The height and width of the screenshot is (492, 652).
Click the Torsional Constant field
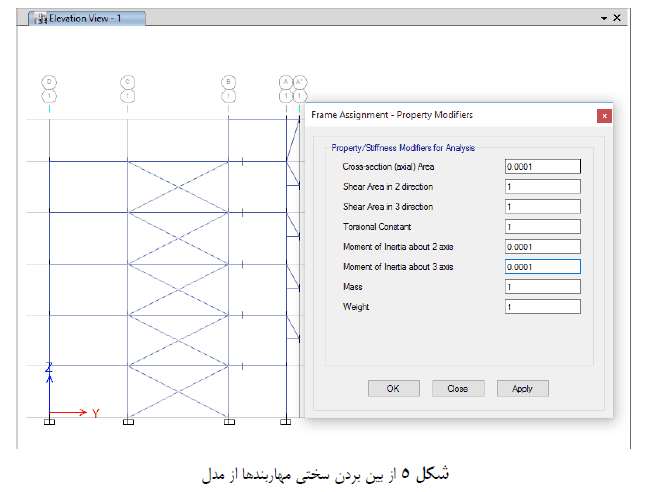tap(543, 227)
